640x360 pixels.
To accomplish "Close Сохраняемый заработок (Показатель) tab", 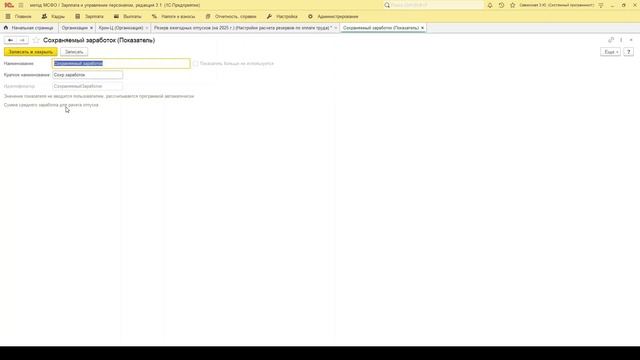I will point(422,28).
